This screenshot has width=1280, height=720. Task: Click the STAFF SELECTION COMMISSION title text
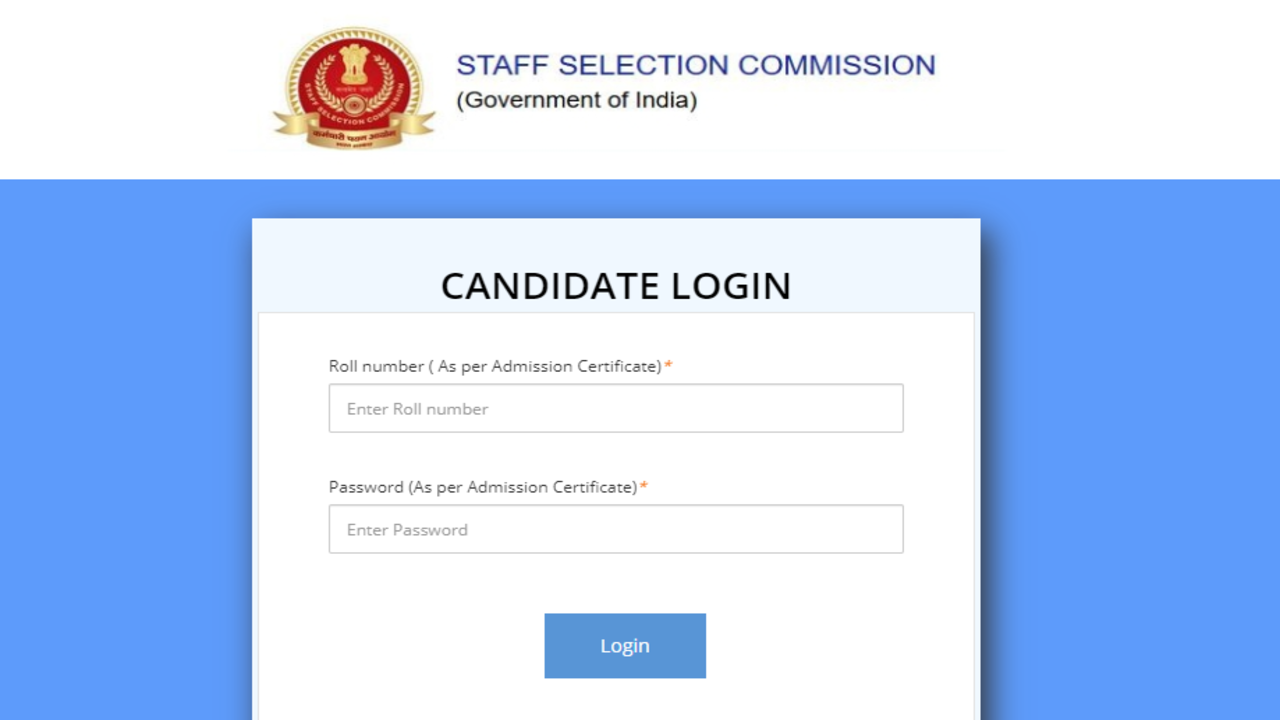coord(695,66)
